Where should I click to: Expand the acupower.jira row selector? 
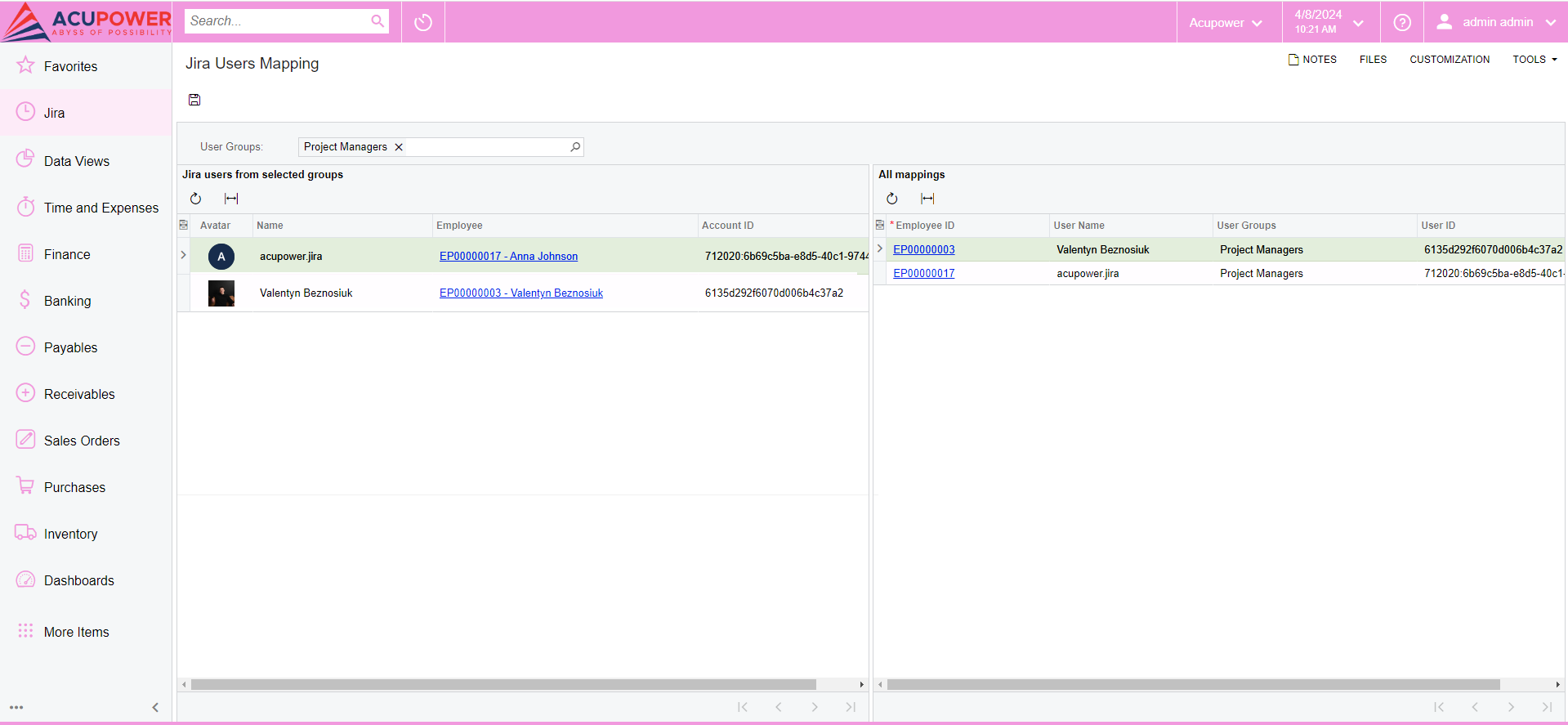pyautogui.click(x=183, y=255)
